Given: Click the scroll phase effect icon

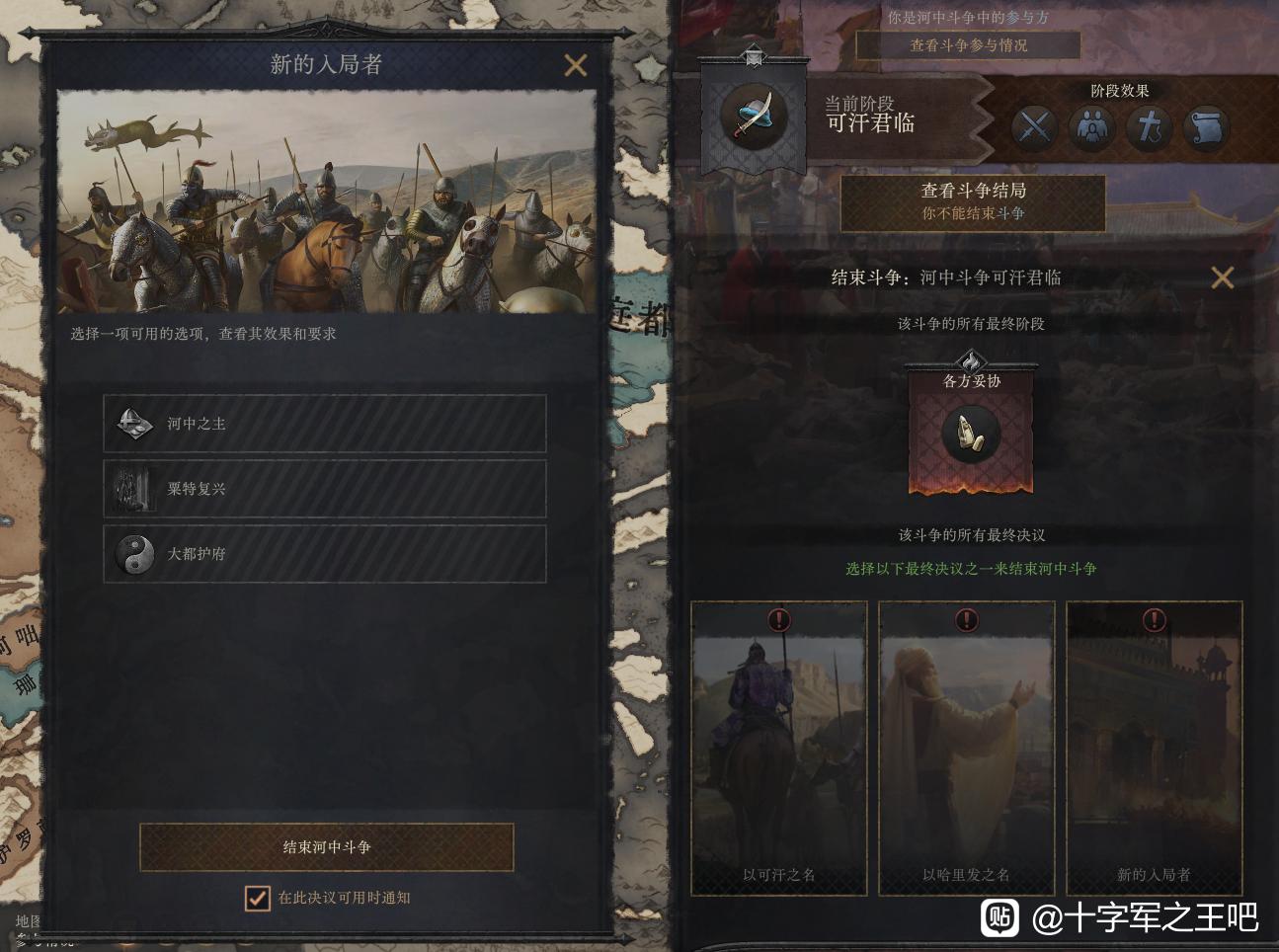Looking at the screenshot, I should 1206,127.
